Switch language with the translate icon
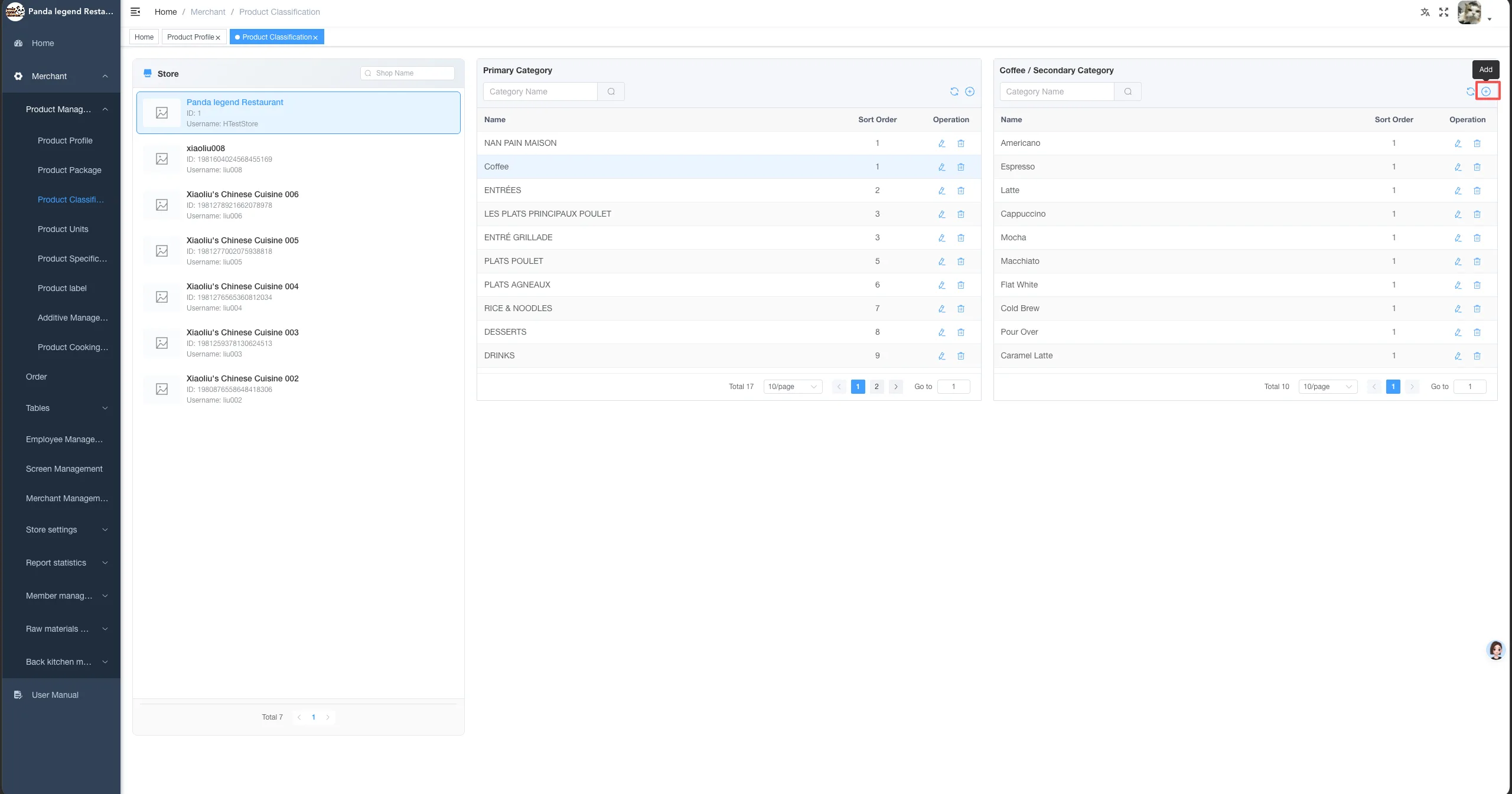 pos(1425,12)
